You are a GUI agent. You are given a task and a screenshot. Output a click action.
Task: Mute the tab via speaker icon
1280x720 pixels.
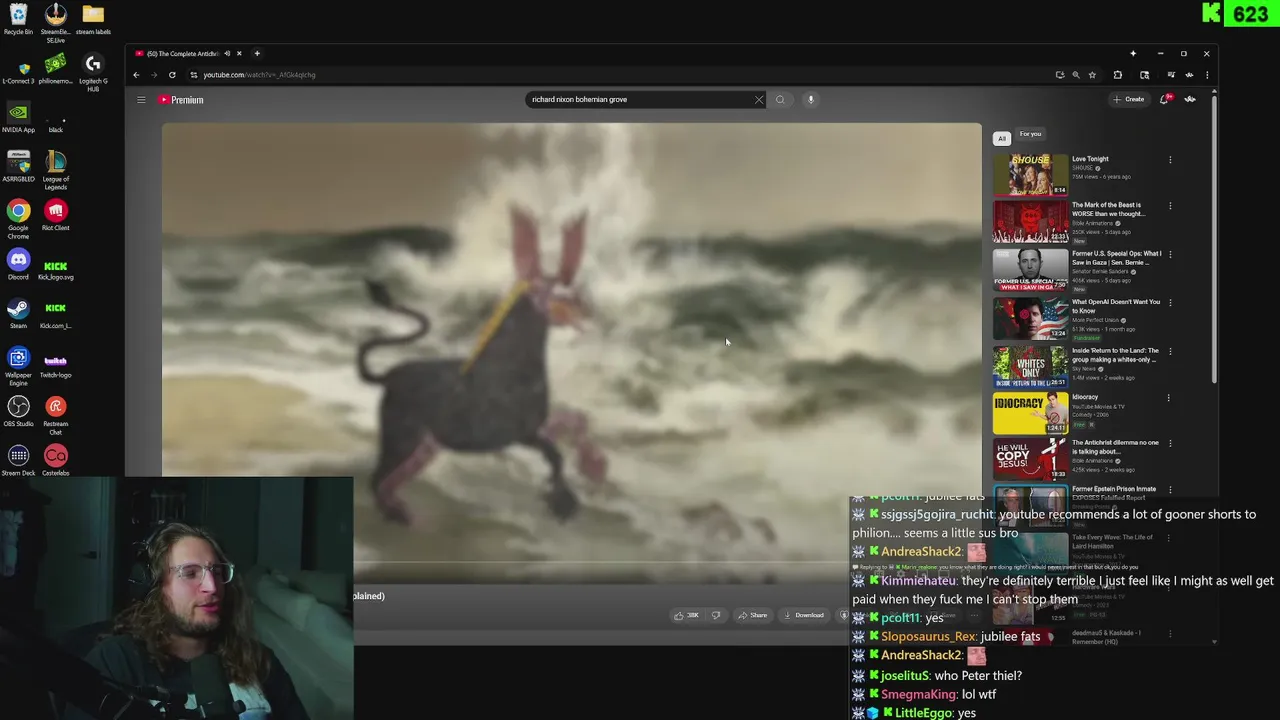[x=227, y=53]
